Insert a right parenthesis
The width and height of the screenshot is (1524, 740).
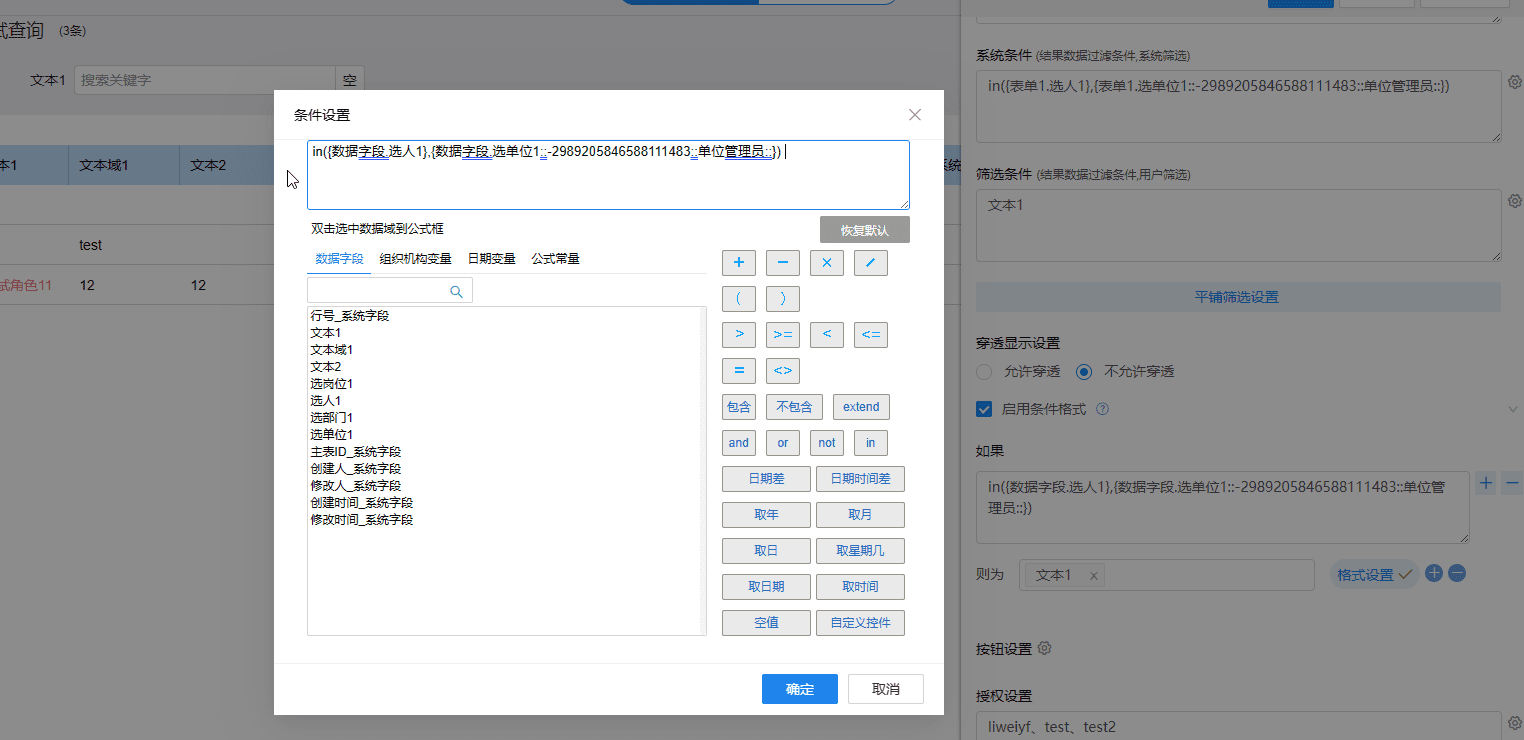click(x=782, y=299)
